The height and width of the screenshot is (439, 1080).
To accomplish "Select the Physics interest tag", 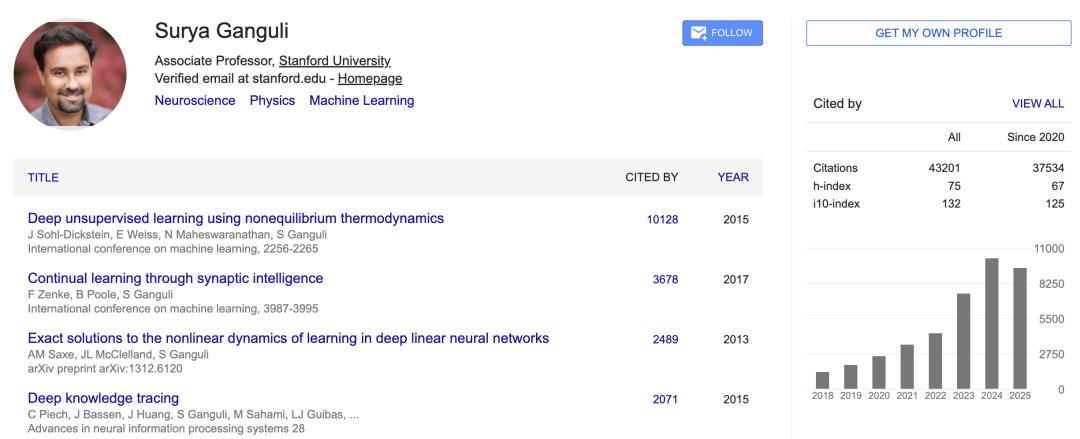I will (272, 100).
